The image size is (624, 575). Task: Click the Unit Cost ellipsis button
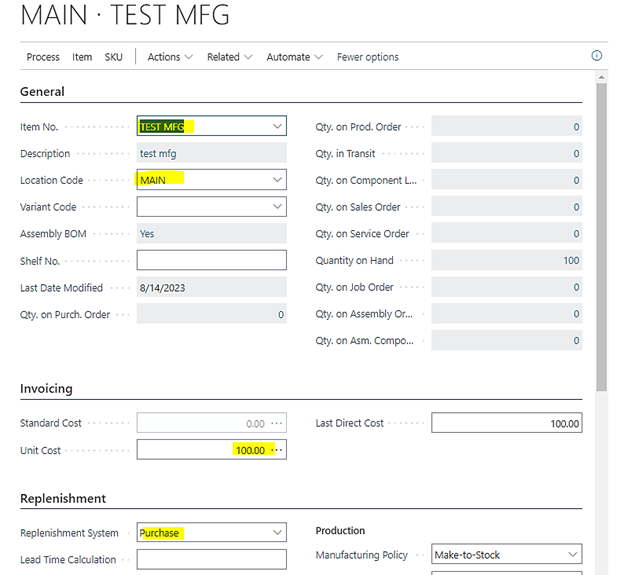(x=277, y=450)
